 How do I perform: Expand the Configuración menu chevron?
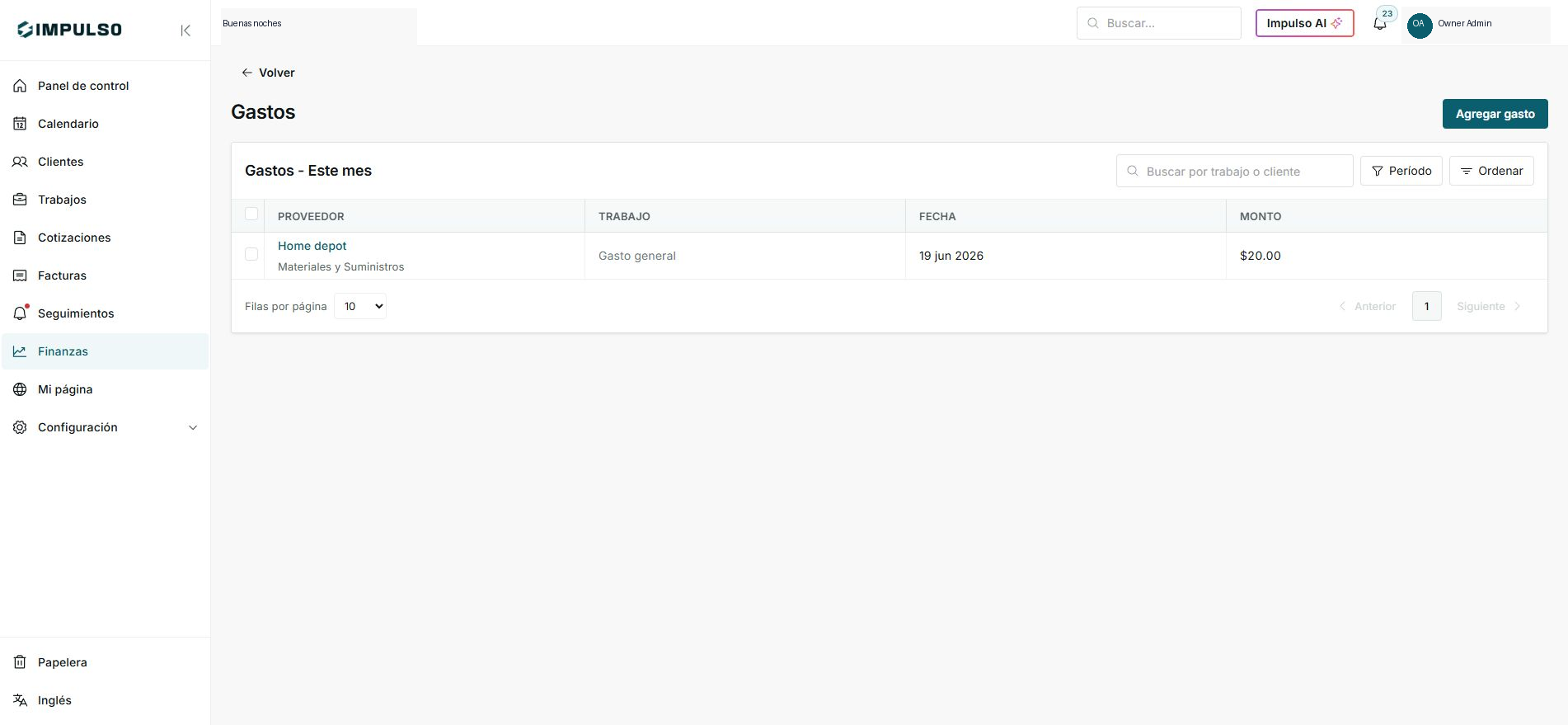tap(193, 427)
